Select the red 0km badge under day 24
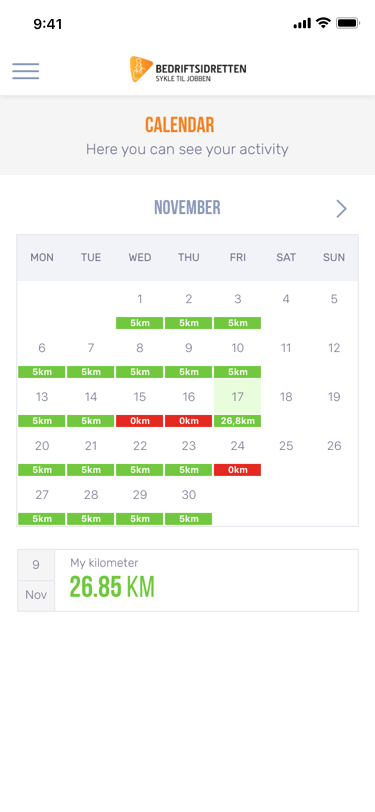The width and height of the screenshot is (375, 812). tap(238, 470)
